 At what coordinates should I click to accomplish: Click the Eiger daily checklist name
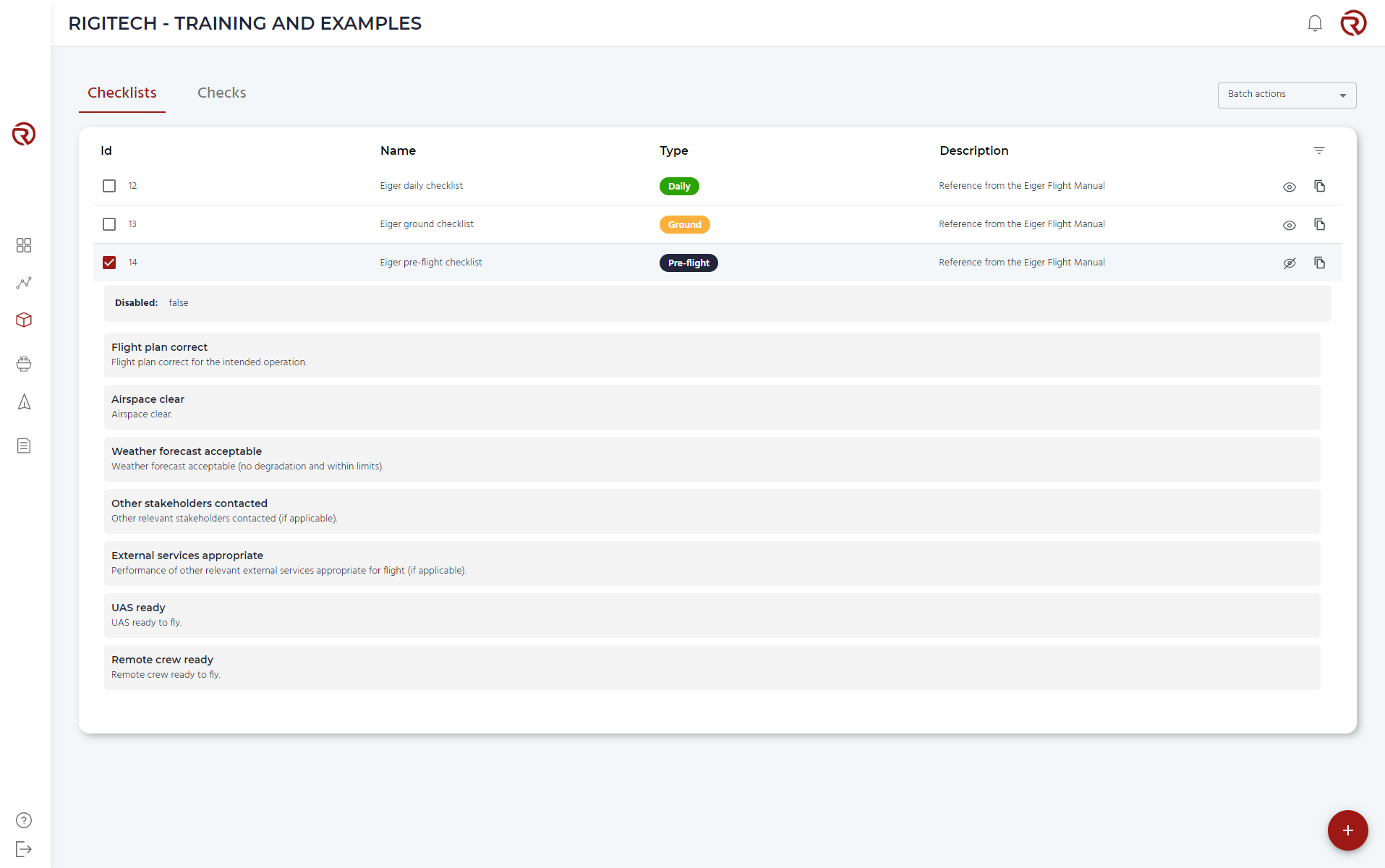pos(422,186)
